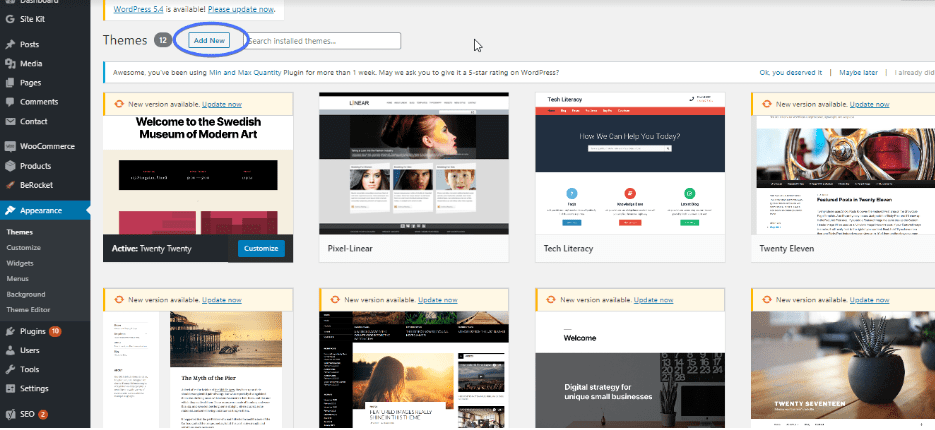Click Update now on Twenty Twenty theme
The width and height of the screenshot is (935, 430).
(222, 104)
